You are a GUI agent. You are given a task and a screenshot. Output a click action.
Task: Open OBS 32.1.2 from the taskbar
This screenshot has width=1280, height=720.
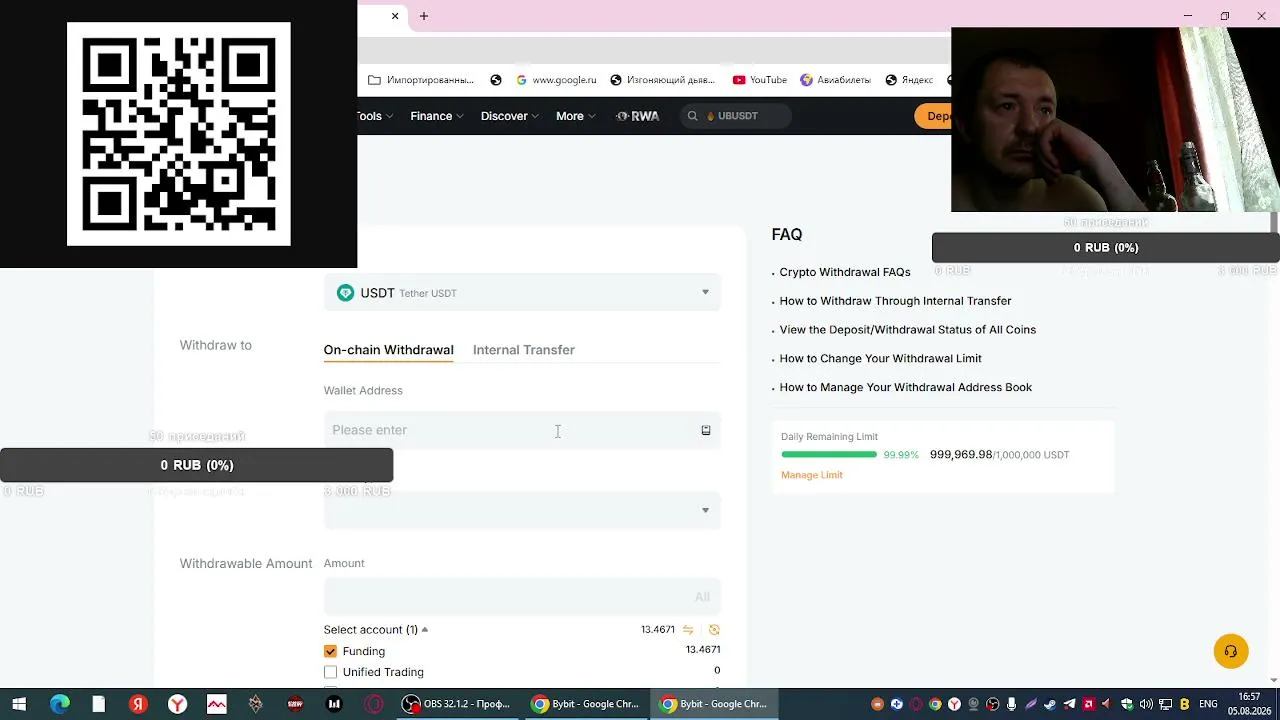[x=456, y=704]
